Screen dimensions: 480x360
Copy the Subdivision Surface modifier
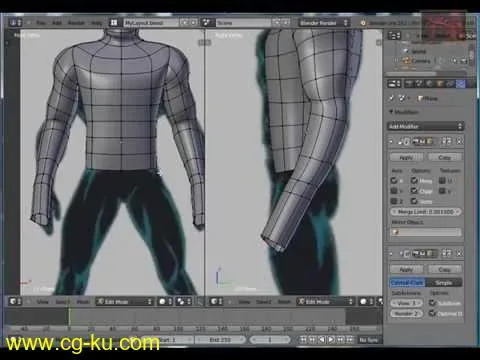pyautogui.click(x=445, y=269)
